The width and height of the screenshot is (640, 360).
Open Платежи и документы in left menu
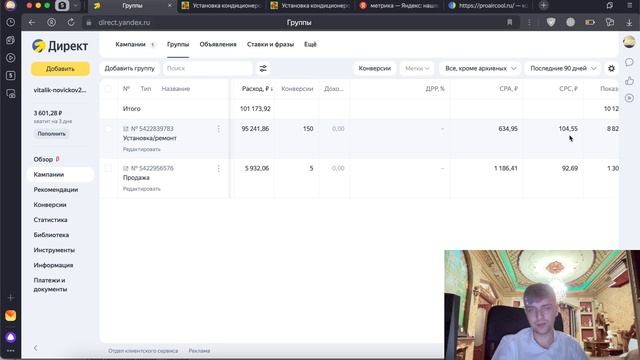coord(50,284)
